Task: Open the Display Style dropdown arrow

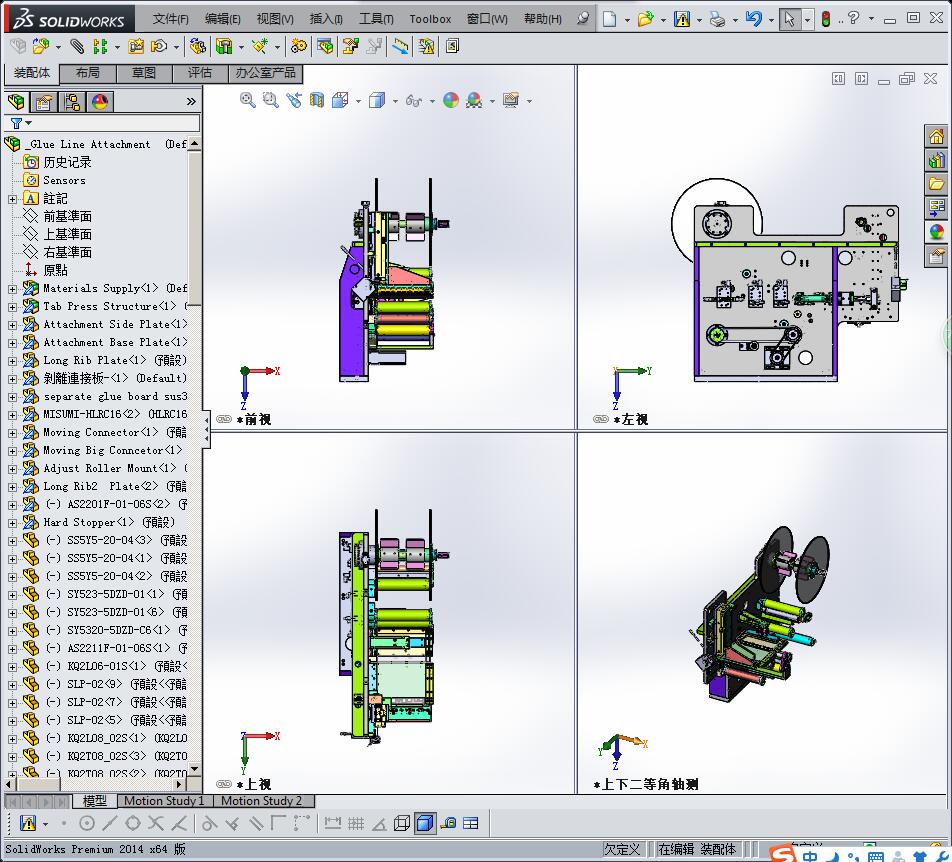Action: pos(395,101)
